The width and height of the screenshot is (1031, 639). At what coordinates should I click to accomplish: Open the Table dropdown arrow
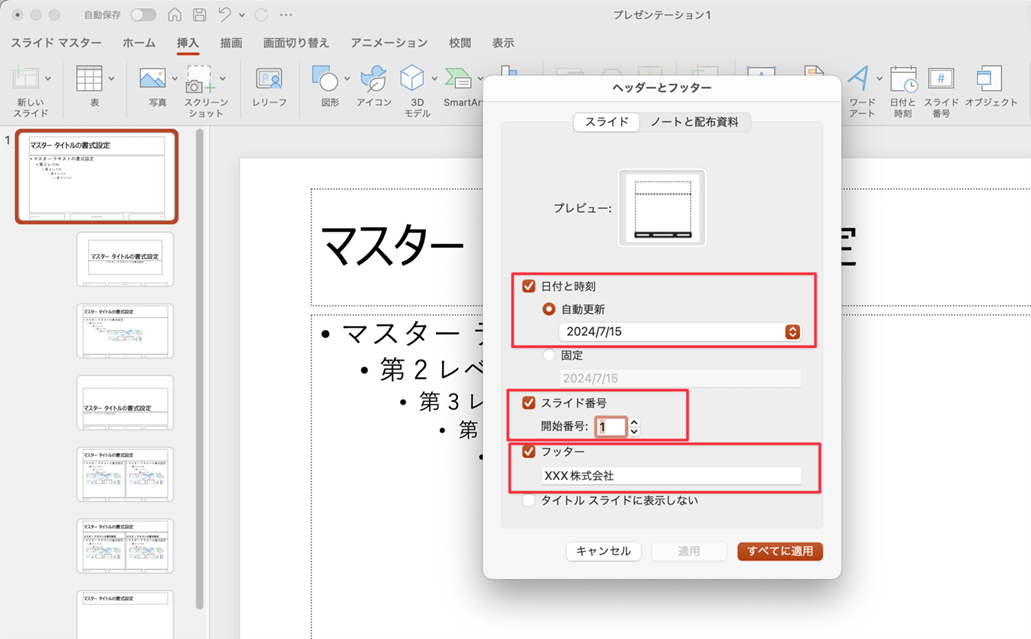[111, 78]
